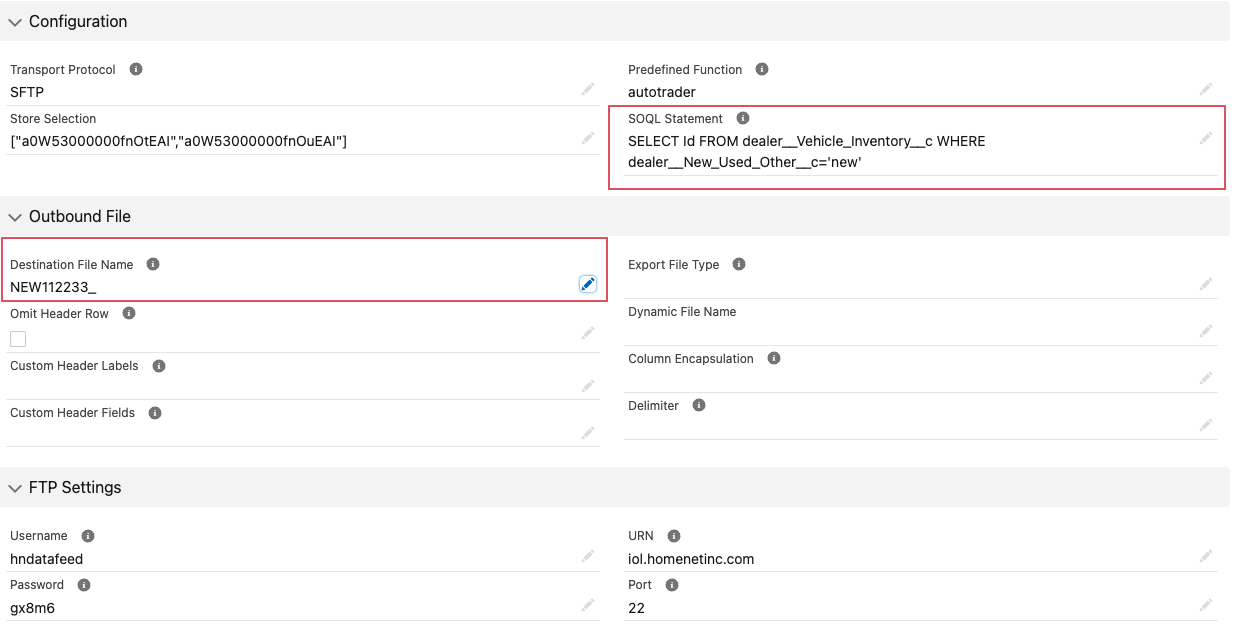Toggle the Omit Header Row checkbox

18,339
